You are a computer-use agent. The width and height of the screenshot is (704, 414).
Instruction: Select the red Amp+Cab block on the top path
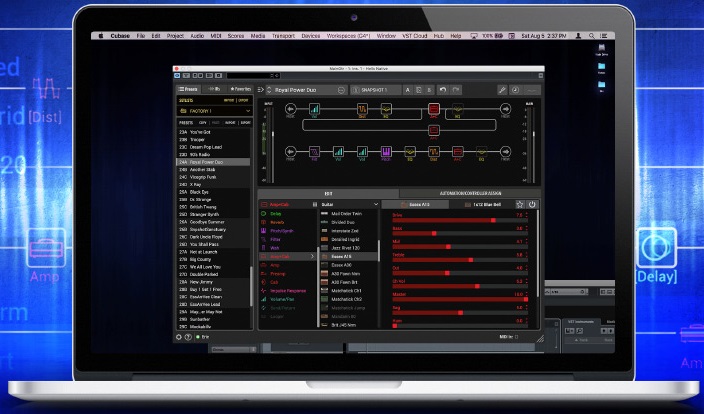coord(434,109)
